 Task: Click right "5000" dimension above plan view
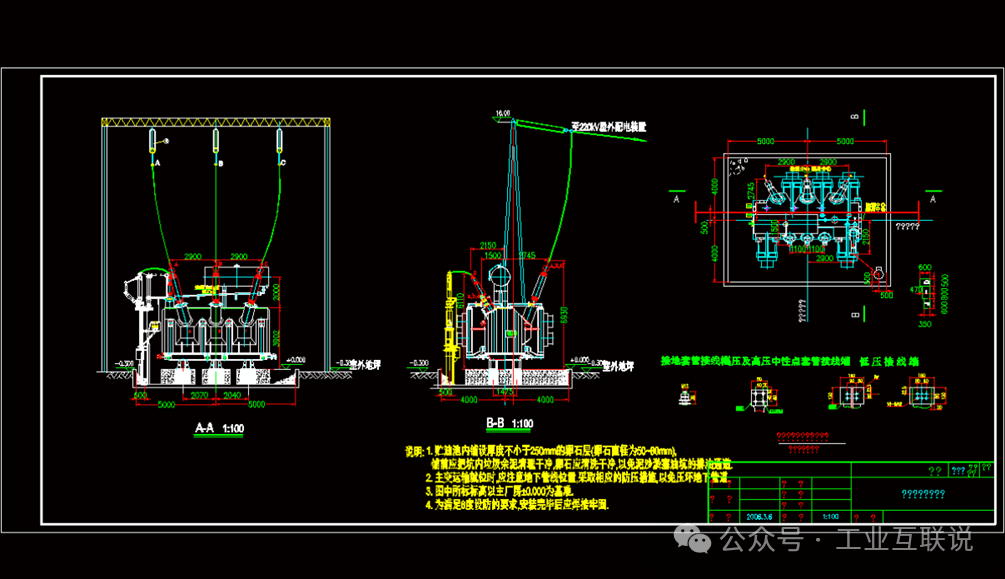pos(845,141)
